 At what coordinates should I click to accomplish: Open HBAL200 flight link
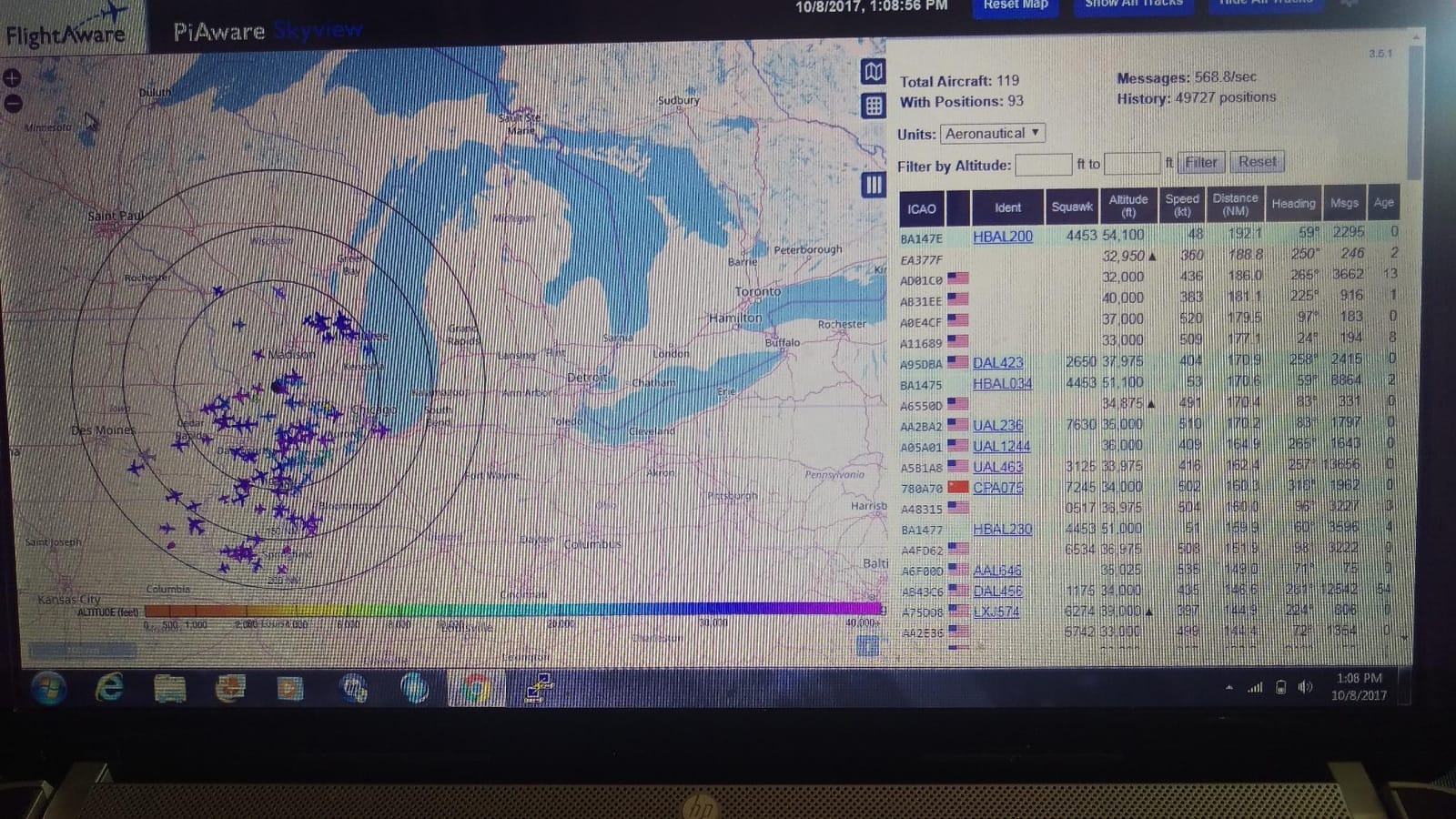1003,237
